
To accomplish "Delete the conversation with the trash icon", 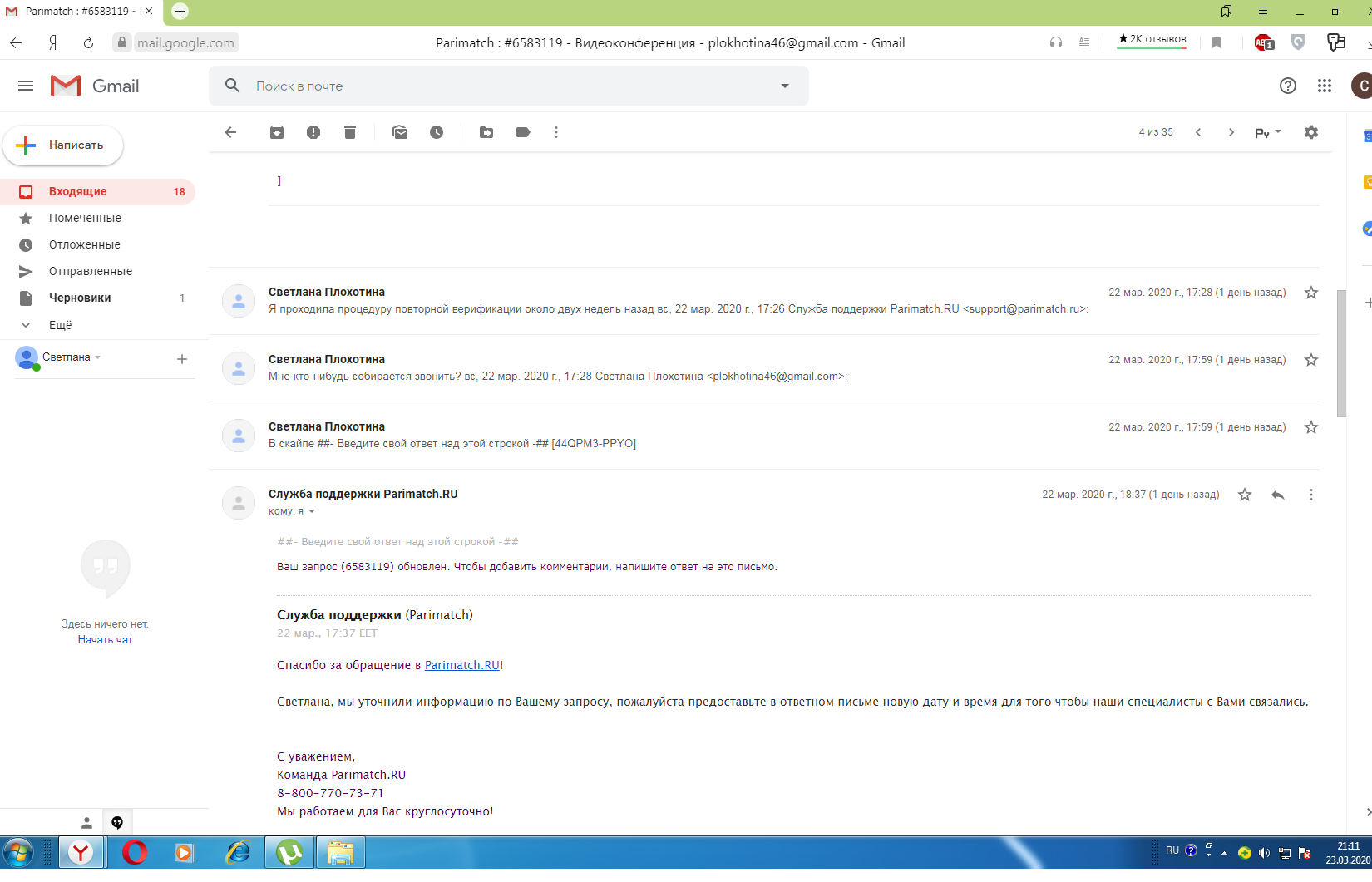I will pos(350,132).
